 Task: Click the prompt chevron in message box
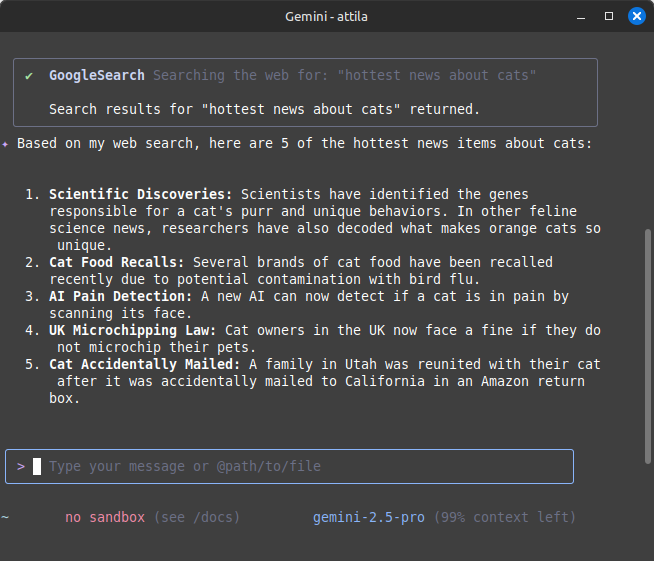[21, 466]
